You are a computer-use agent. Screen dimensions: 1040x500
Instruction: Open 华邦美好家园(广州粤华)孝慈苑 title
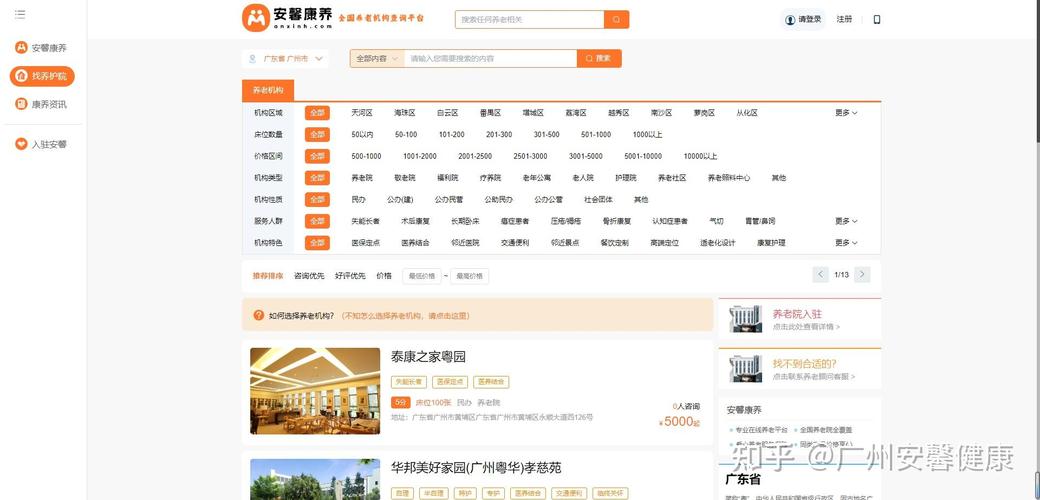point(476,468)
